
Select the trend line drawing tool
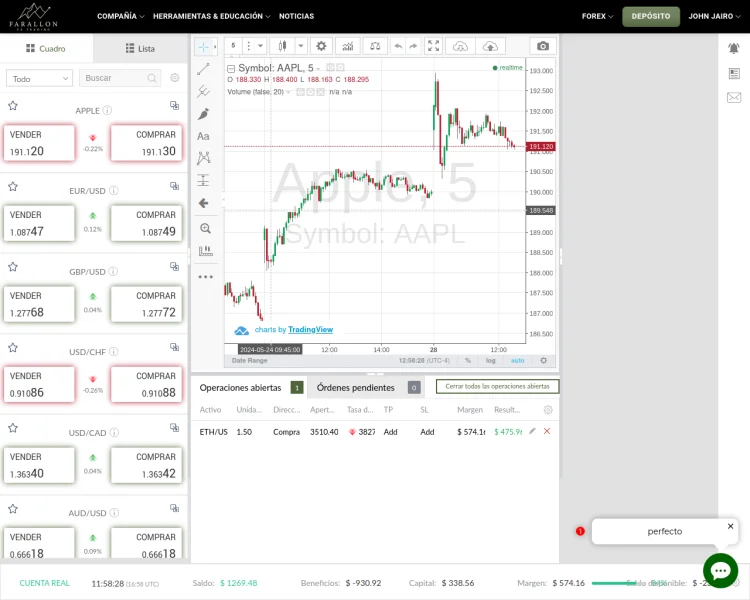tap(203, 69)
